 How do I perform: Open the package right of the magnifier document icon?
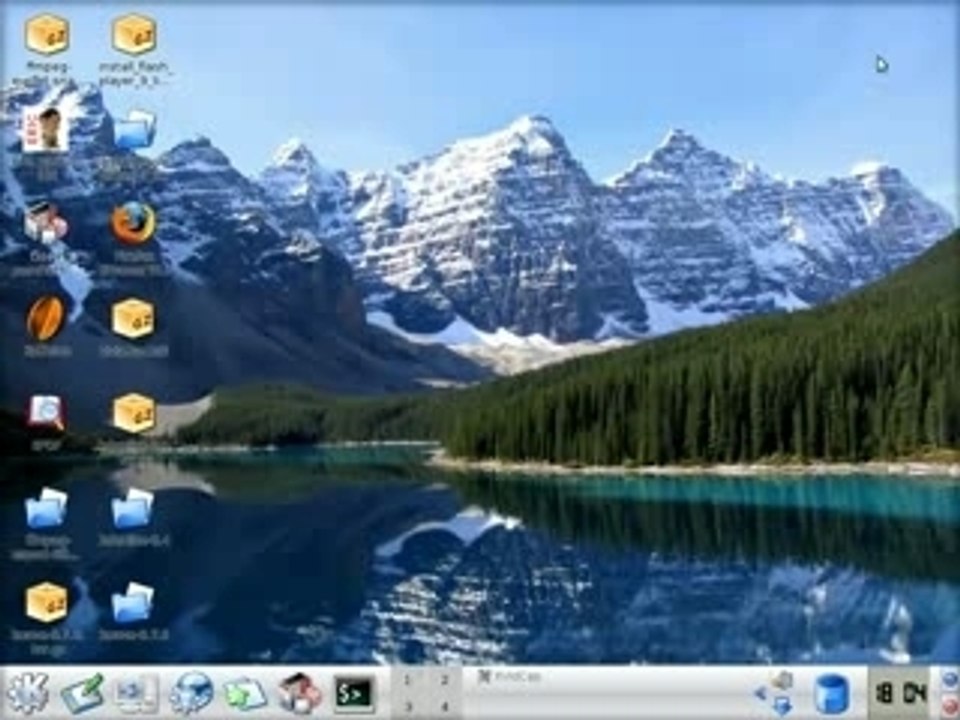(x=134, y=413)
